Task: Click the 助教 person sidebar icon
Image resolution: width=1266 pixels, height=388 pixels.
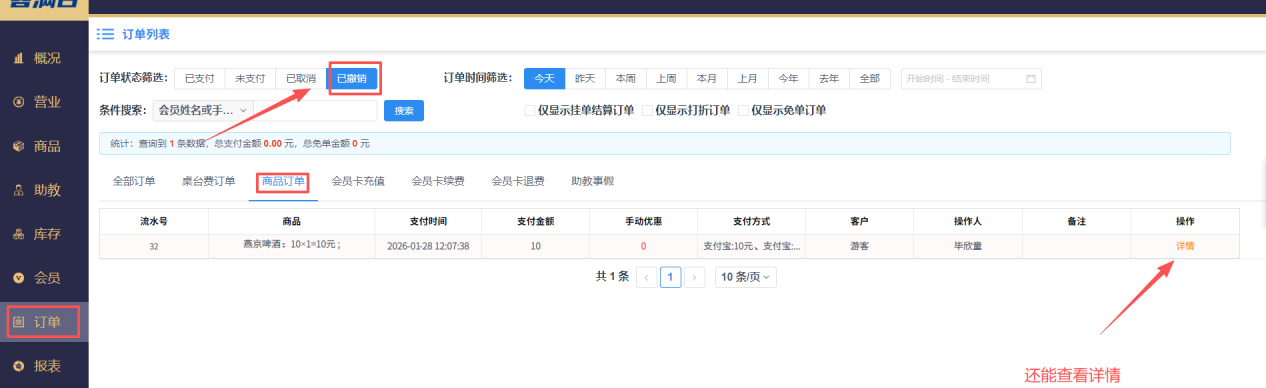Action: (x=19, y=190)
